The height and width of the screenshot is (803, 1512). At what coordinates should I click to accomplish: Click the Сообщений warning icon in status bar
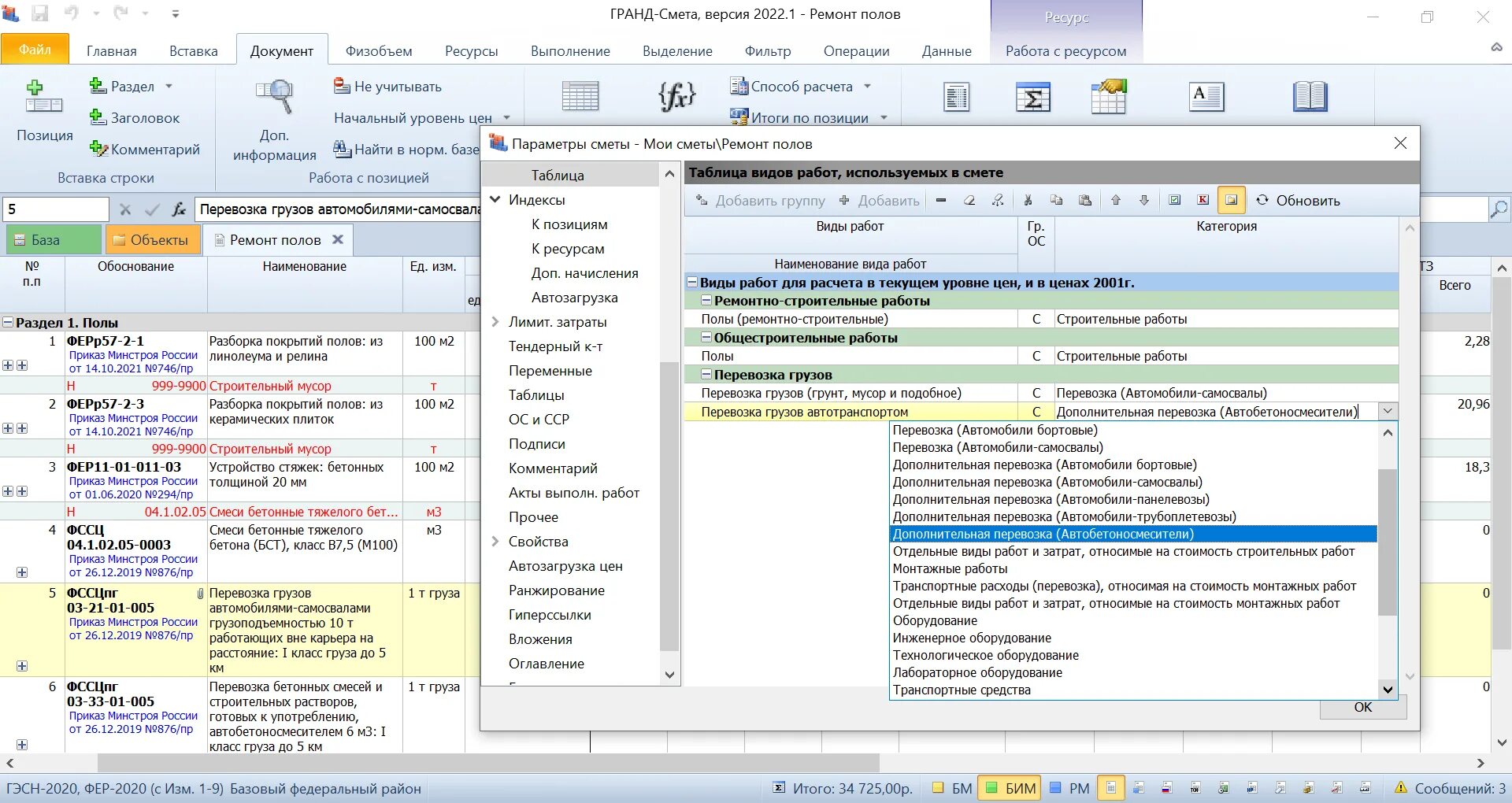[x=1401, y=788]
